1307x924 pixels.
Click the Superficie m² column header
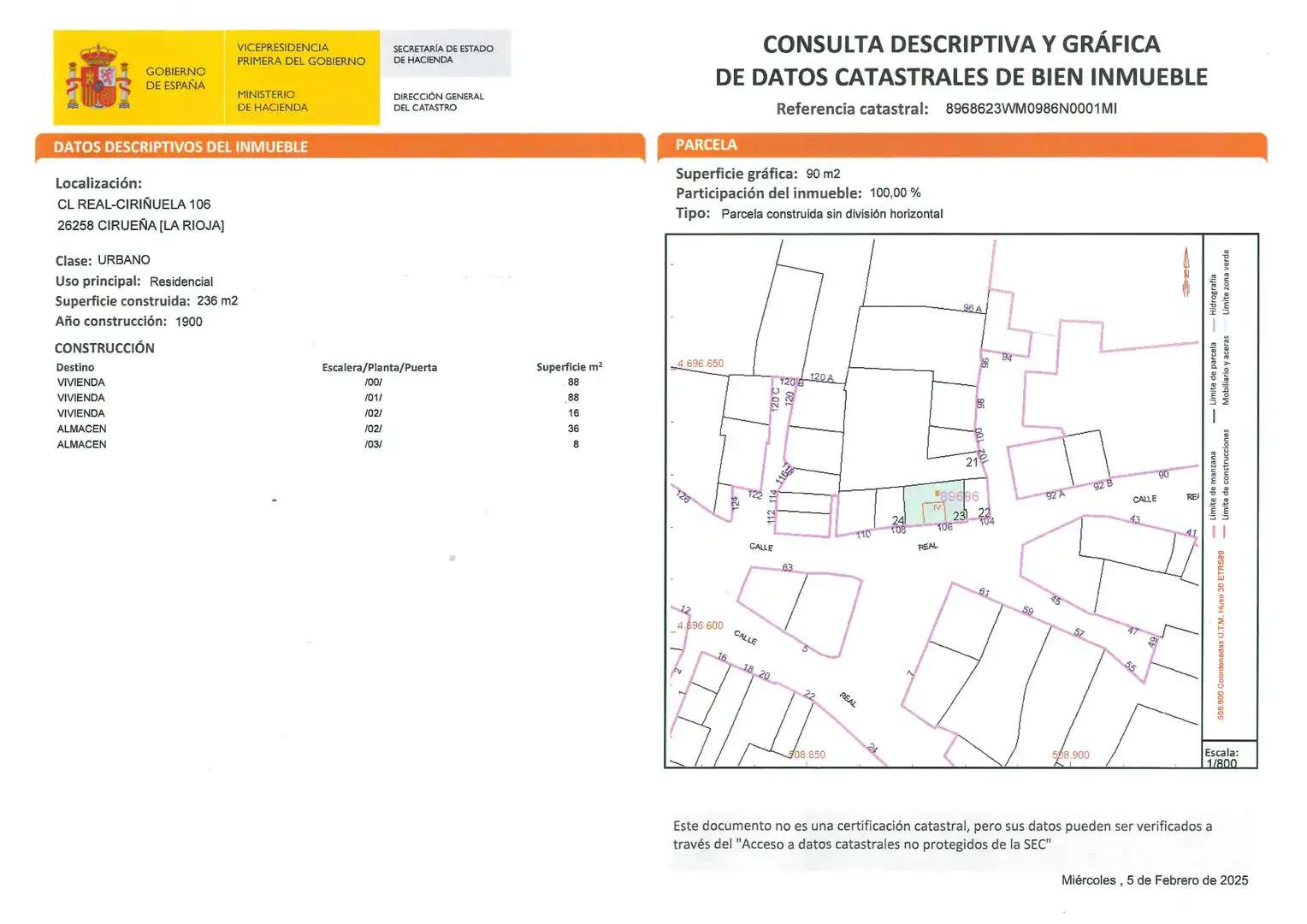[x=569, y=367]
